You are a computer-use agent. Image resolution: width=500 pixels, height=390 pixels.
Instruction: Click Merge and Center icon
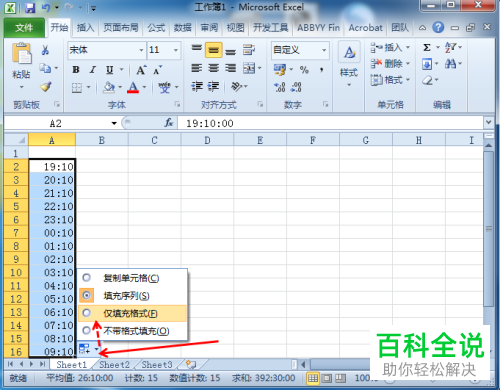(x=249, y=68)
